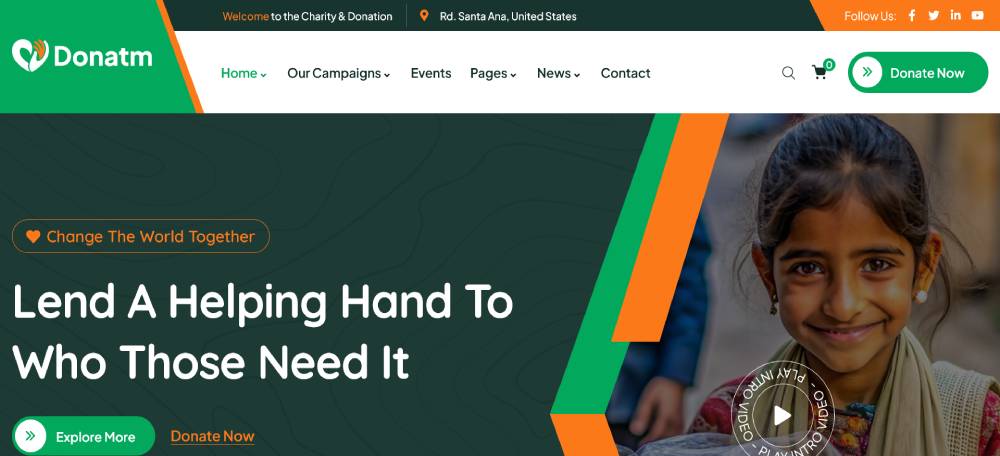Open the shopping cart icon
The width and height of the screenshot is (1000, 456).
pos(820,72)
